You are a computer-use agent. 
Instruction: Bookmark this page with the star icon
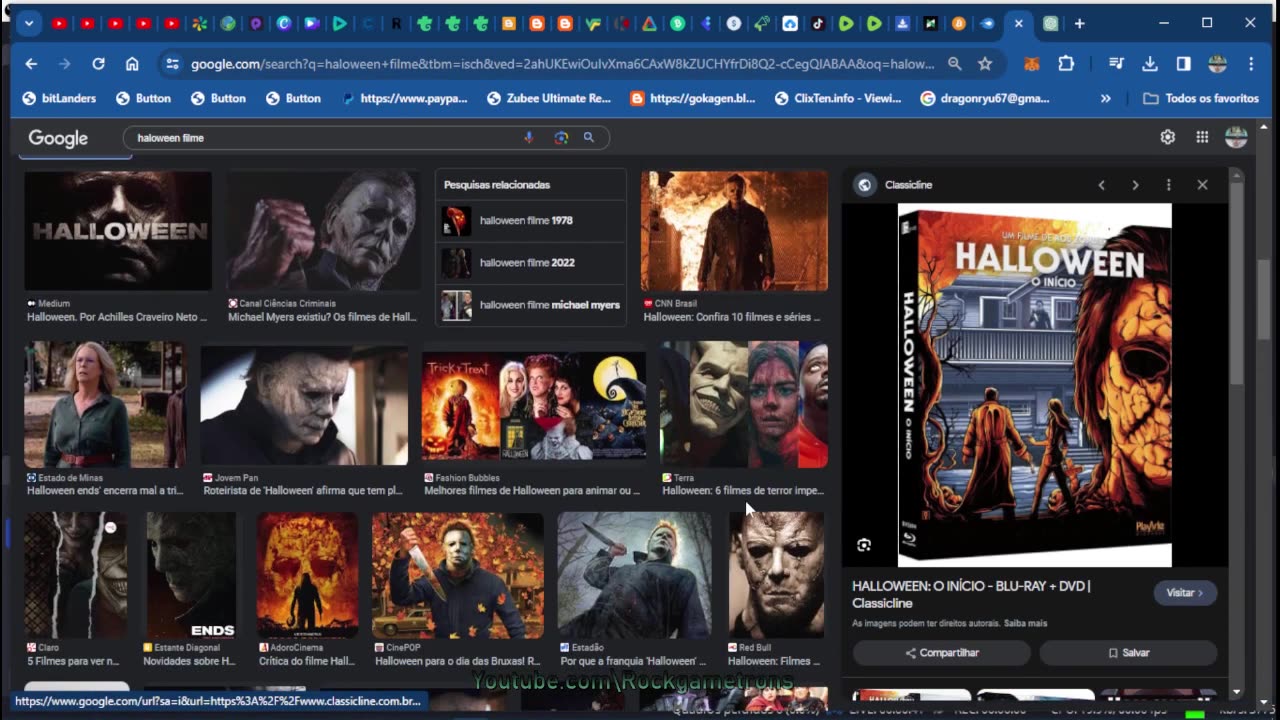985,64
